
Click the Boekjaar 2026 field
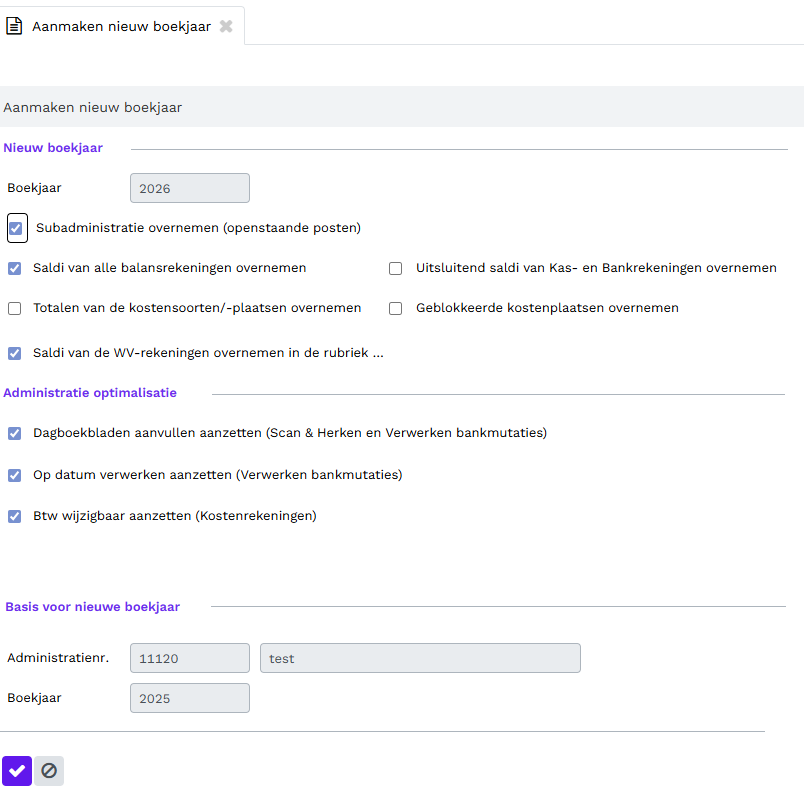(190, 188)
